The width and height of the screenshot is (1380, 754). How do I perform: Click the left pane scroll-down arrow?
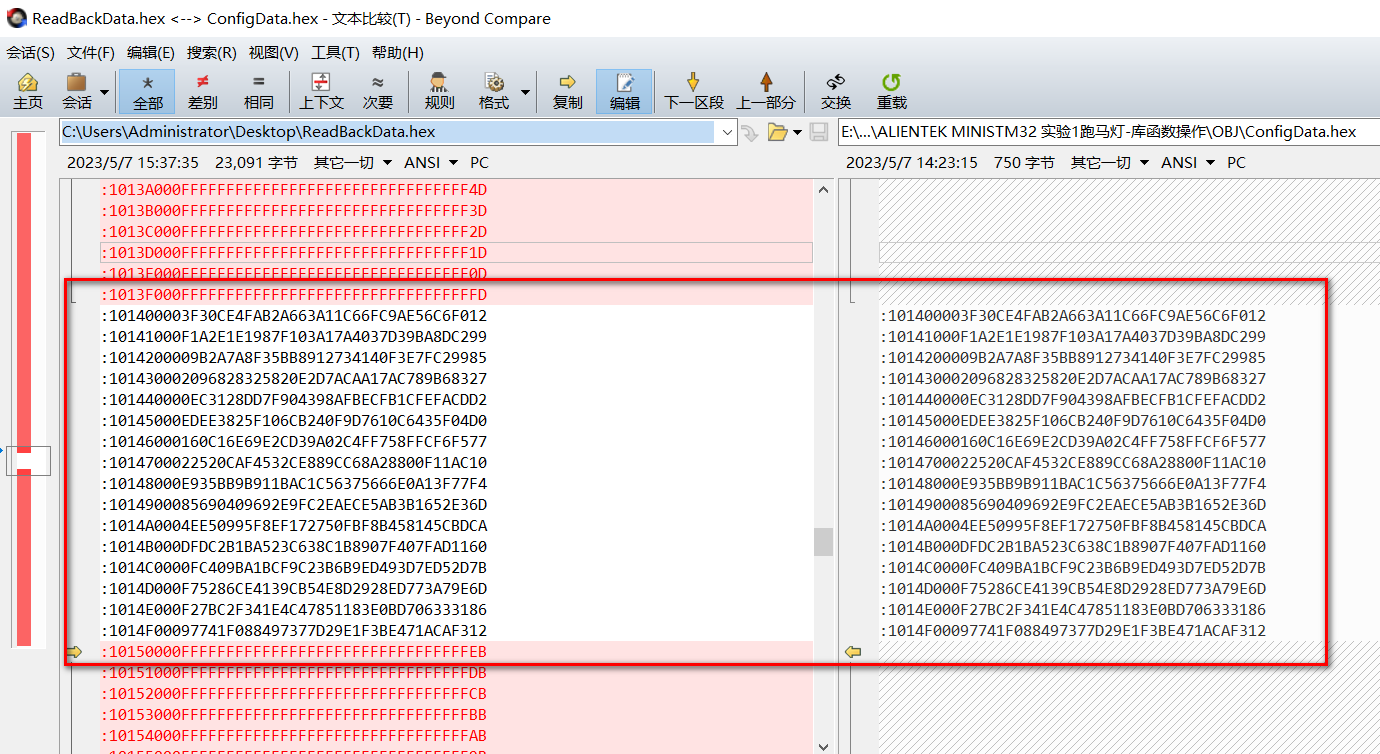click(x=823, y=745)
